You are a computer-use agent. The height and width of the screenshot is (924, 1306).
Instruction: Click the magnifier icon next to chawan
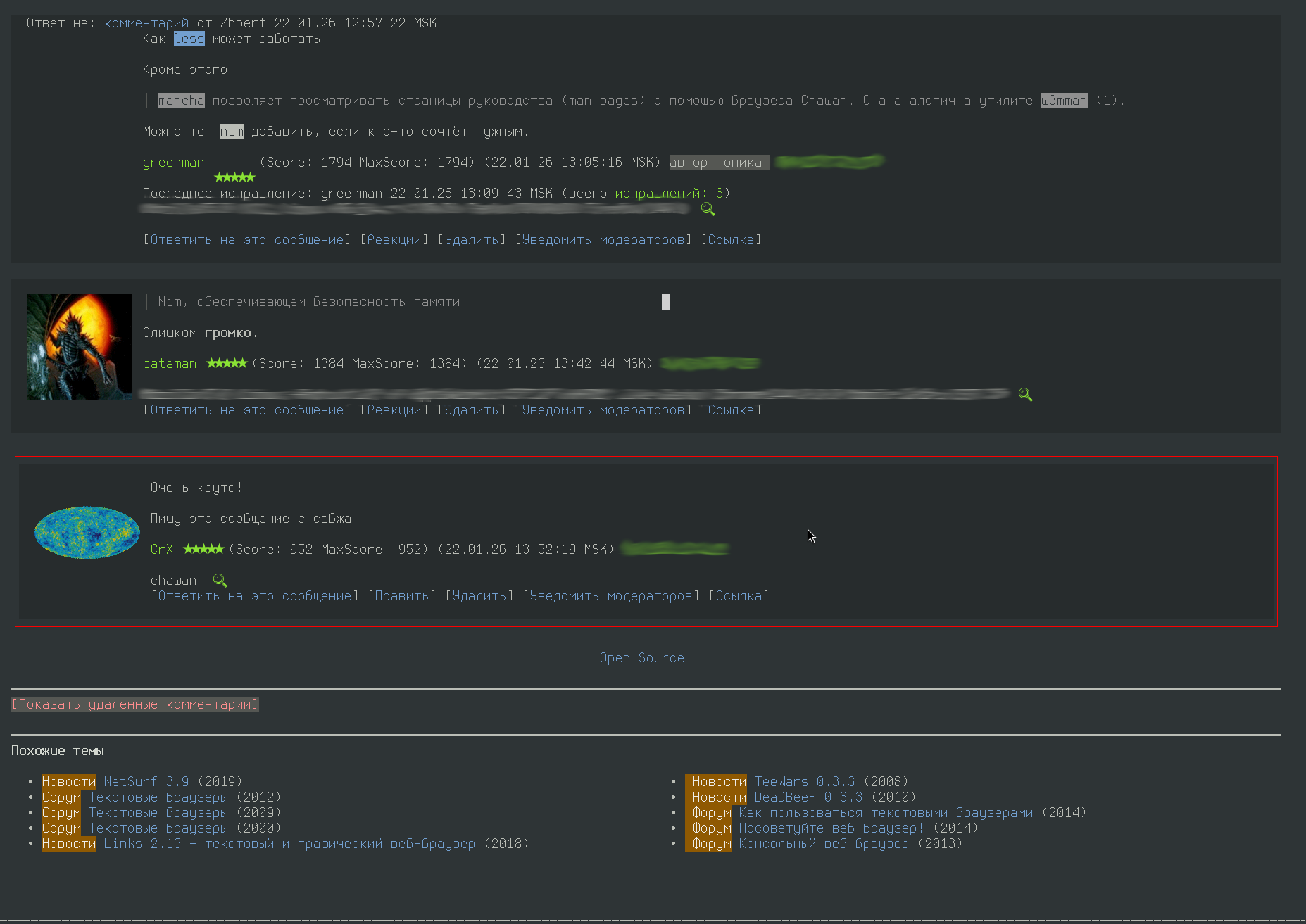click(x=220, y=581)
